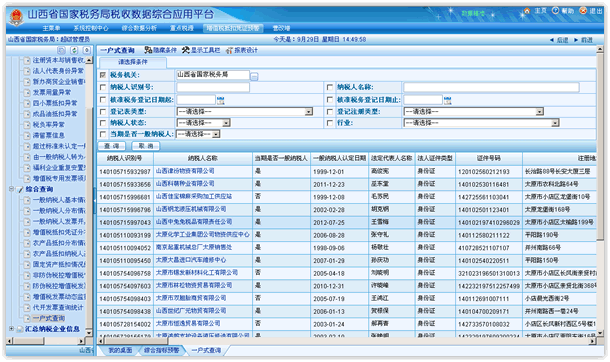Open the 登记表类型 dropdown
The width and height of the screenshot is (610, 362).
pos(245,112)
